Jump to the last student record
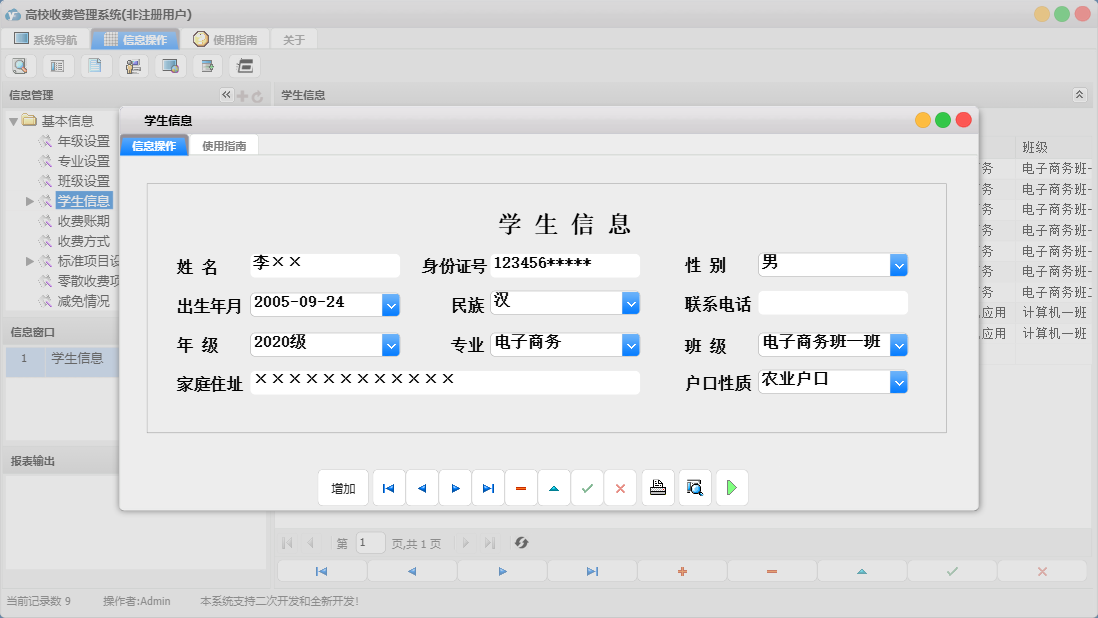The height and width of the screenshot is (618, 1098). [x=488, y=487]
